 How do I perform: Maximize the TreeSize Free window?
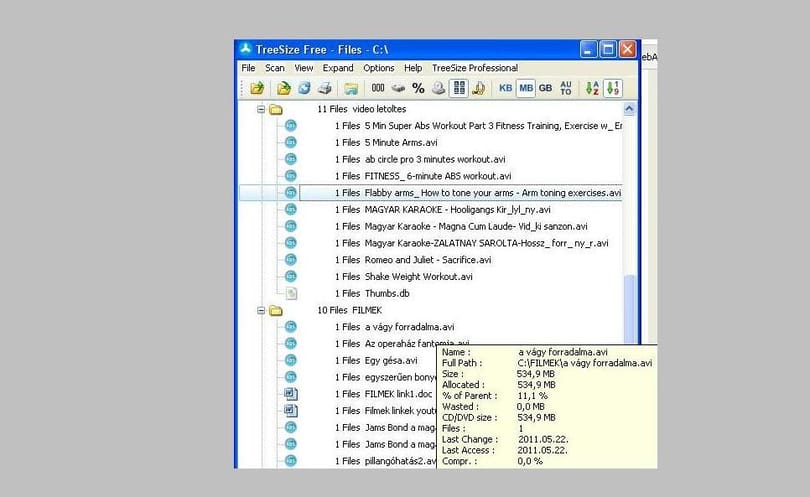coord(608,50)
